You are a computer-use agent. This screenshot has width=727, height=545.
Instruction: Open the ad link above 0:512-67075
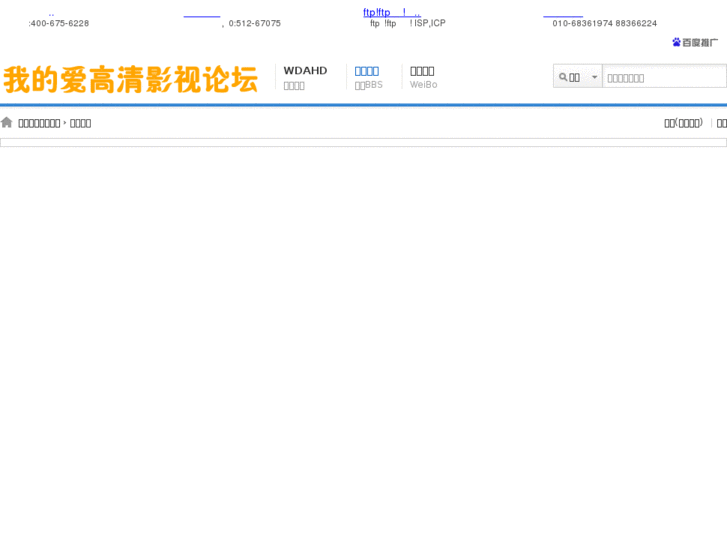(202, 15)
